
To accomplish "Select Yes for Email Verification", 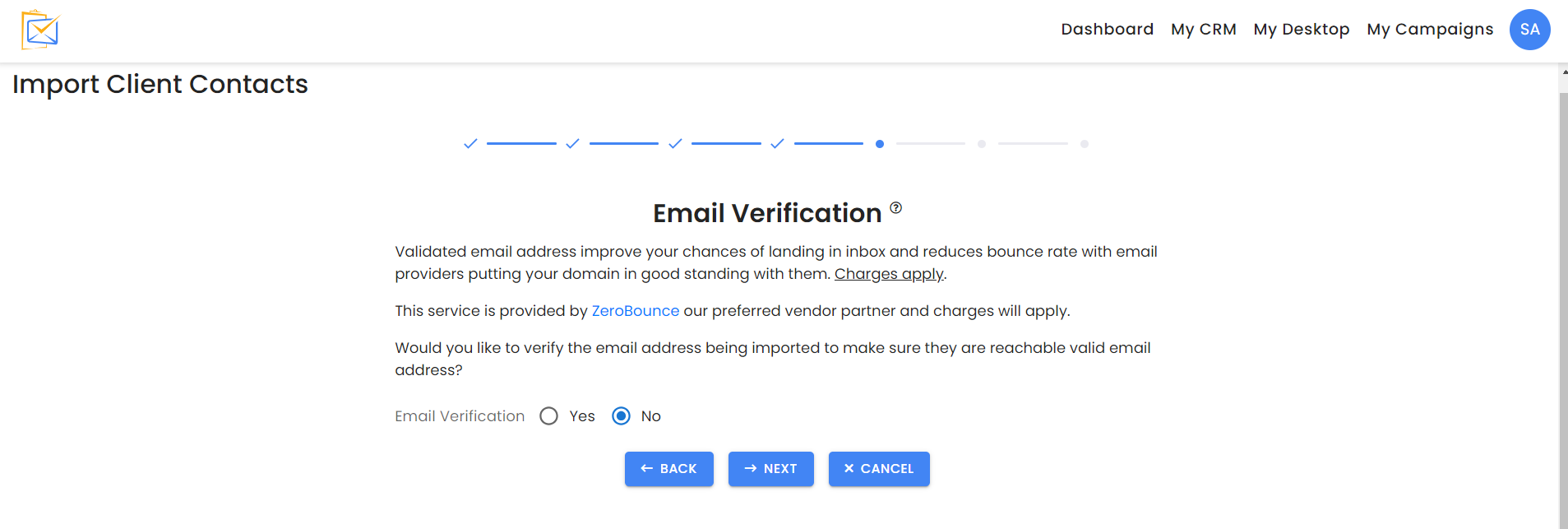I will 549,416.
